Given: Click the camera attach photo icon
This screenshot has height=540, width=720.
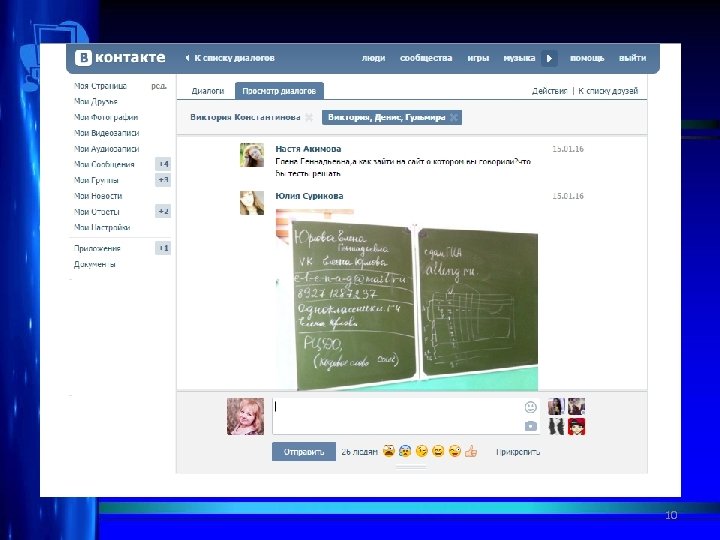Looking at the screenshot, I should (530, 426).
